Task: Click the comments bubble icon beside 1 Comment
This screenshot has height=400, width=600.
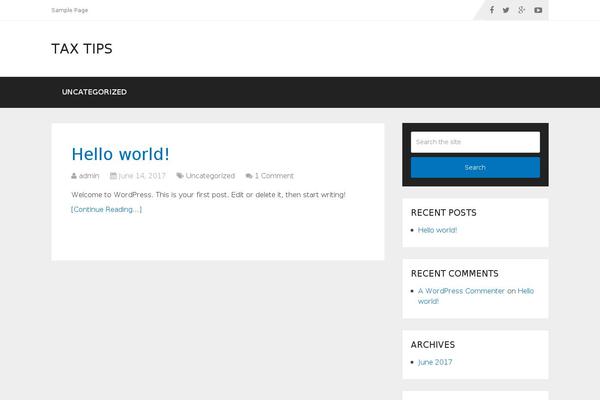Action: 249,176
